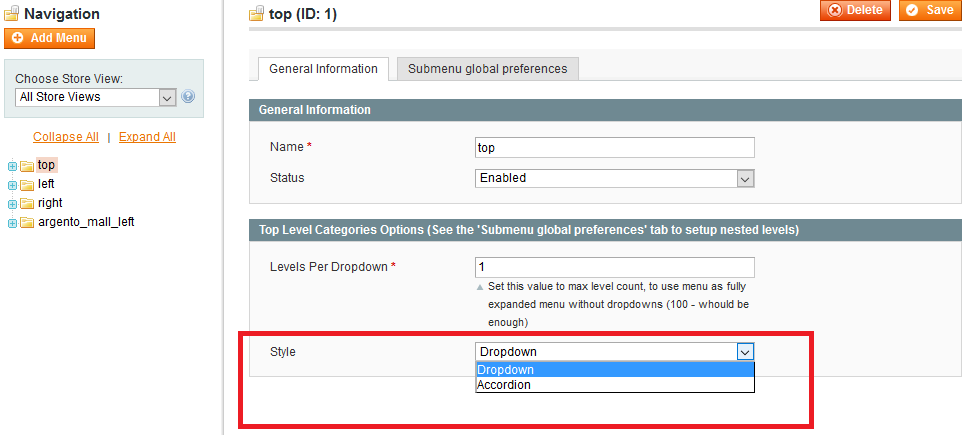Click the Levels Per Dropdown field
This screenshot has height=435, width=970.
615,267
